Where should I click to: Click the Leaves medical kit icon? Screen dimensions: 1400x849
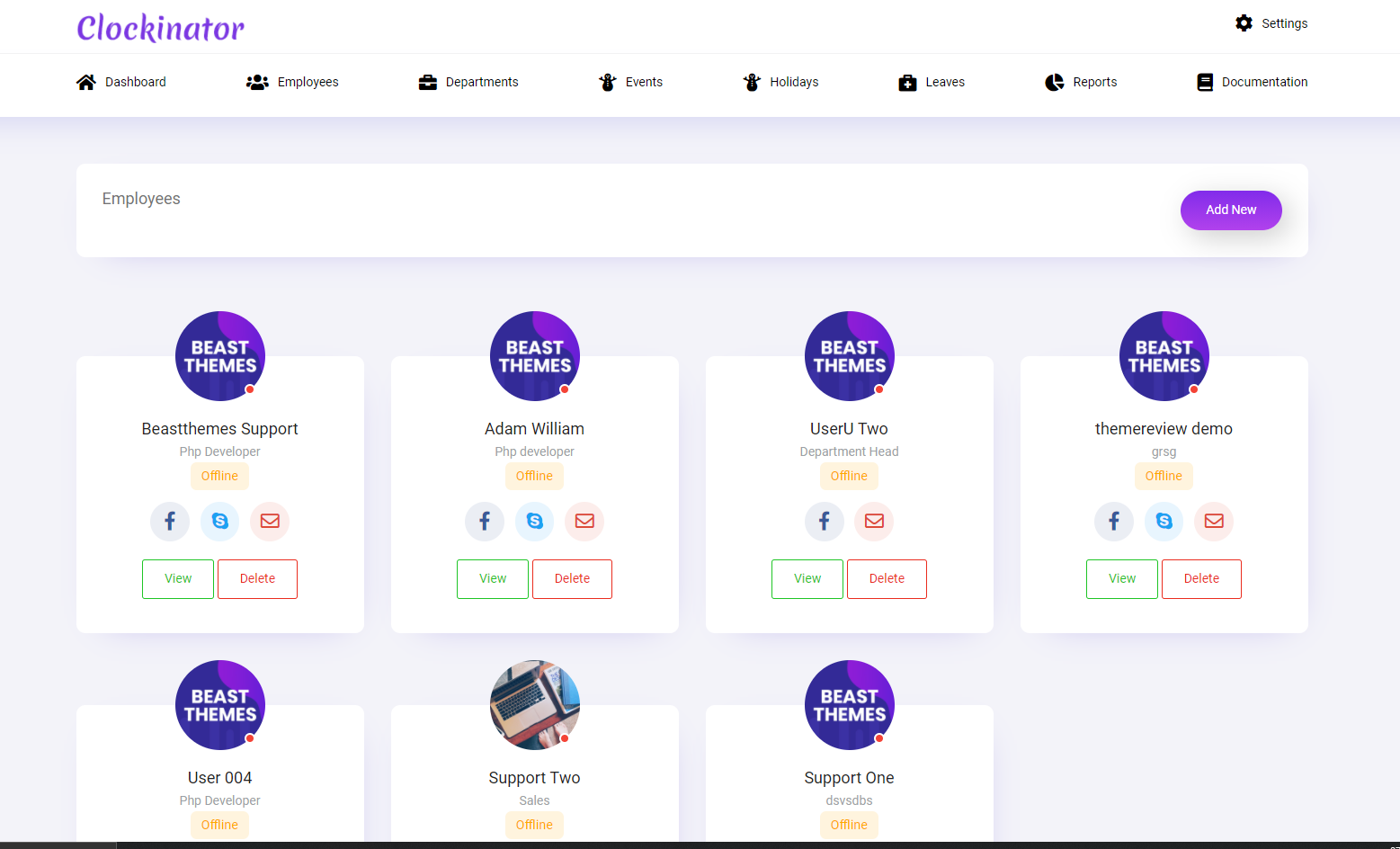(x=908, y=82)
